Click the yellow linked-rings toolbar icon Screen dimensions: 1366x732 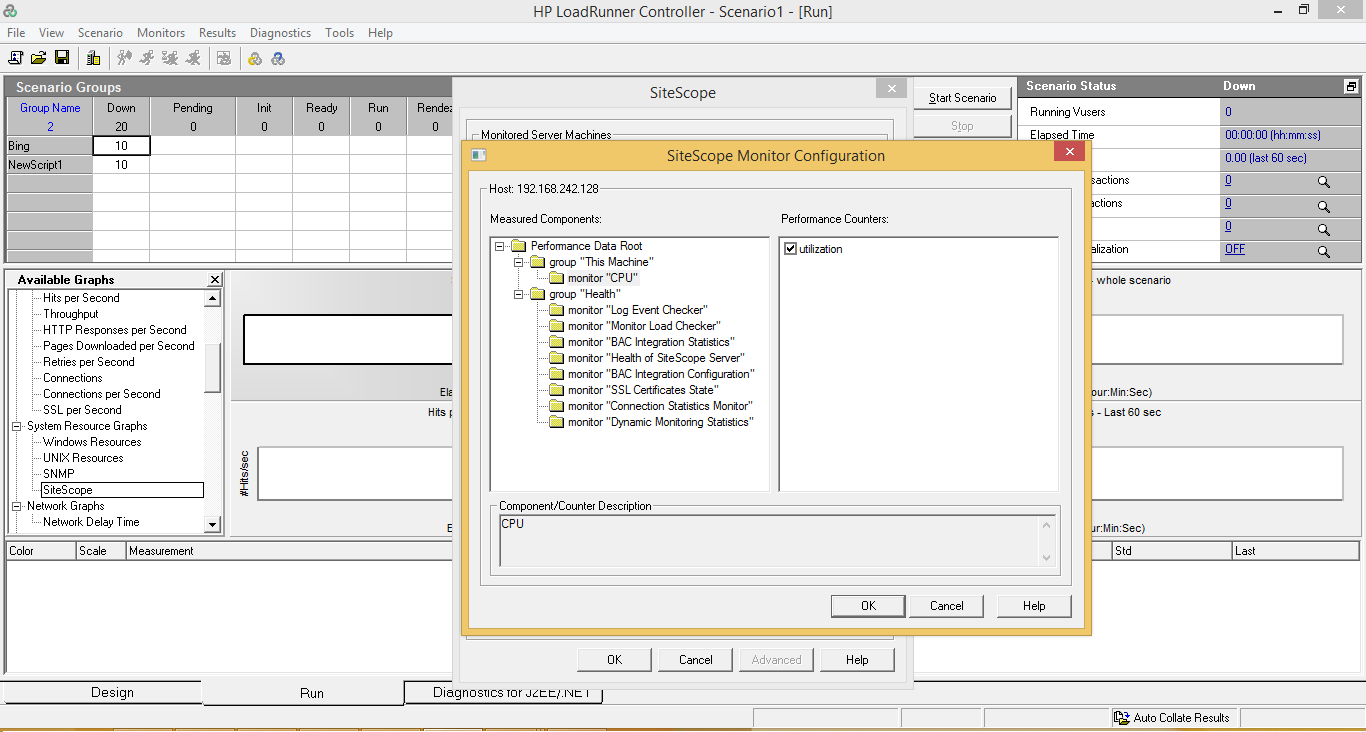(x=255, y=58)
